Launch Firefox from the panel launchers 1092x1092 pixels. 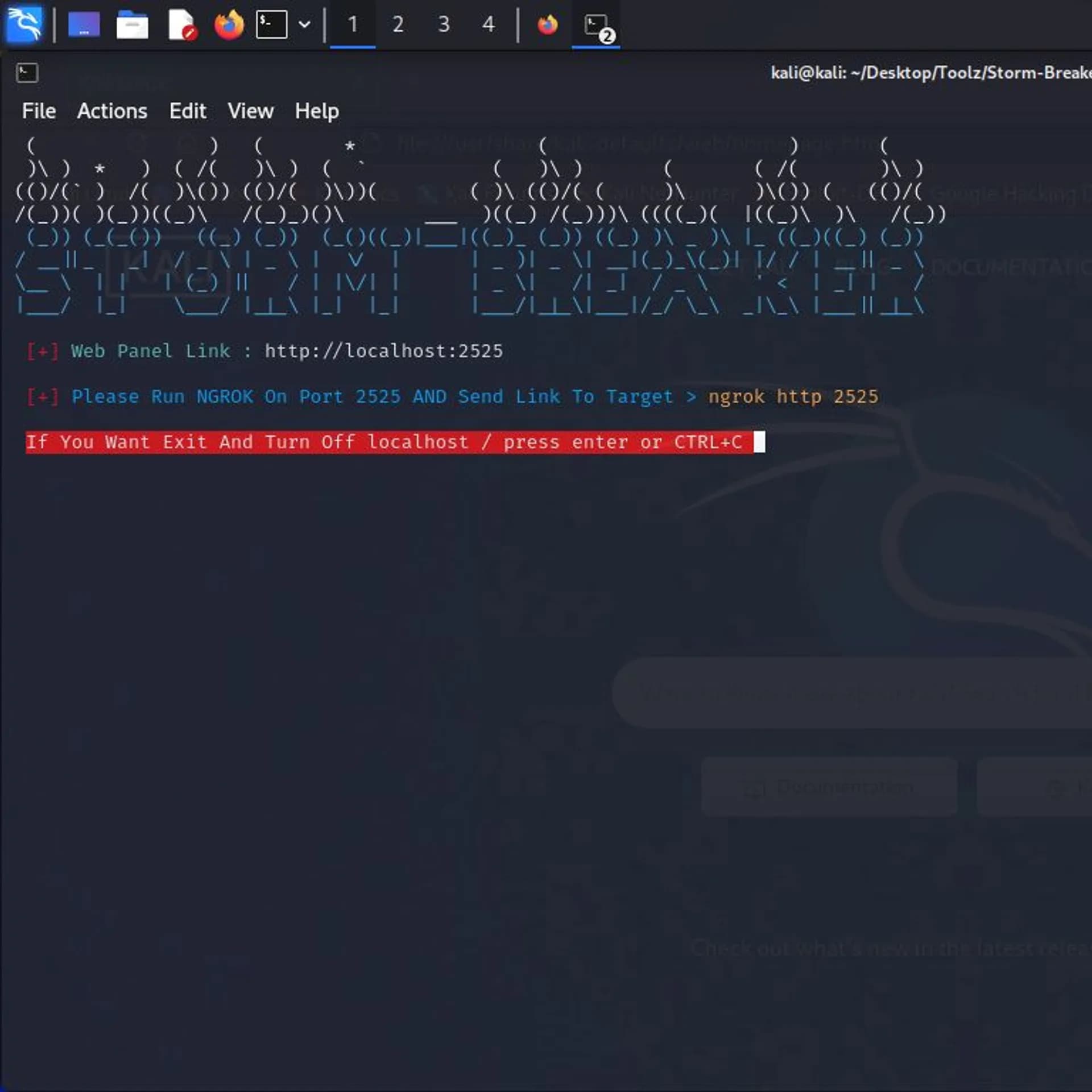click(x=229, y=24)
